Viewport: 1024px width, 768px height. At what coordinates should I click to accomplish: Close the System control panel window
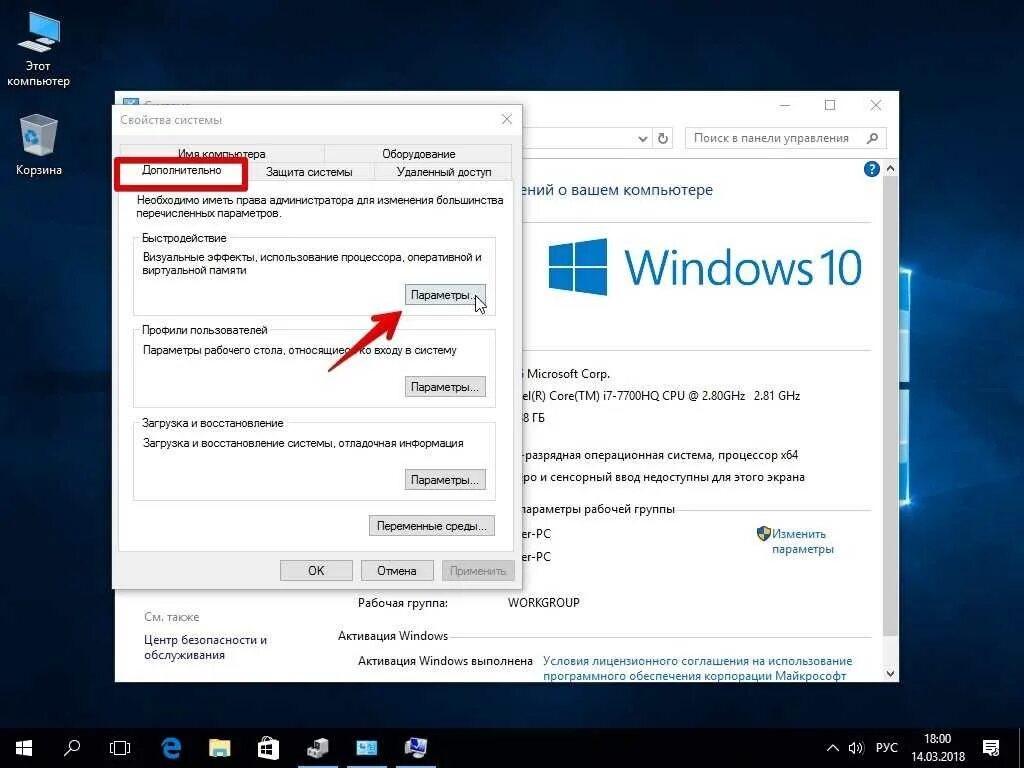pyautogui.click(x=876, y=105)
